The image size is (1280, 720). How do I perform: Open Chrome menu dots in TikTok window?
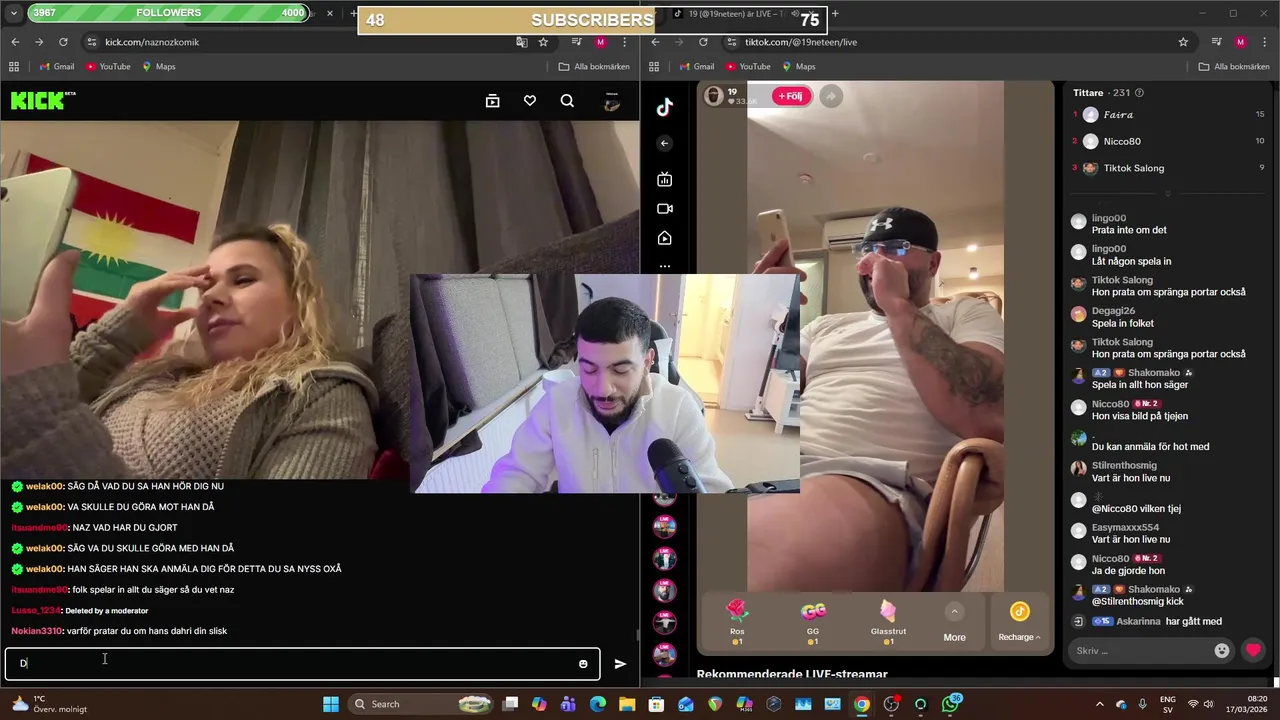[1264, 42]
